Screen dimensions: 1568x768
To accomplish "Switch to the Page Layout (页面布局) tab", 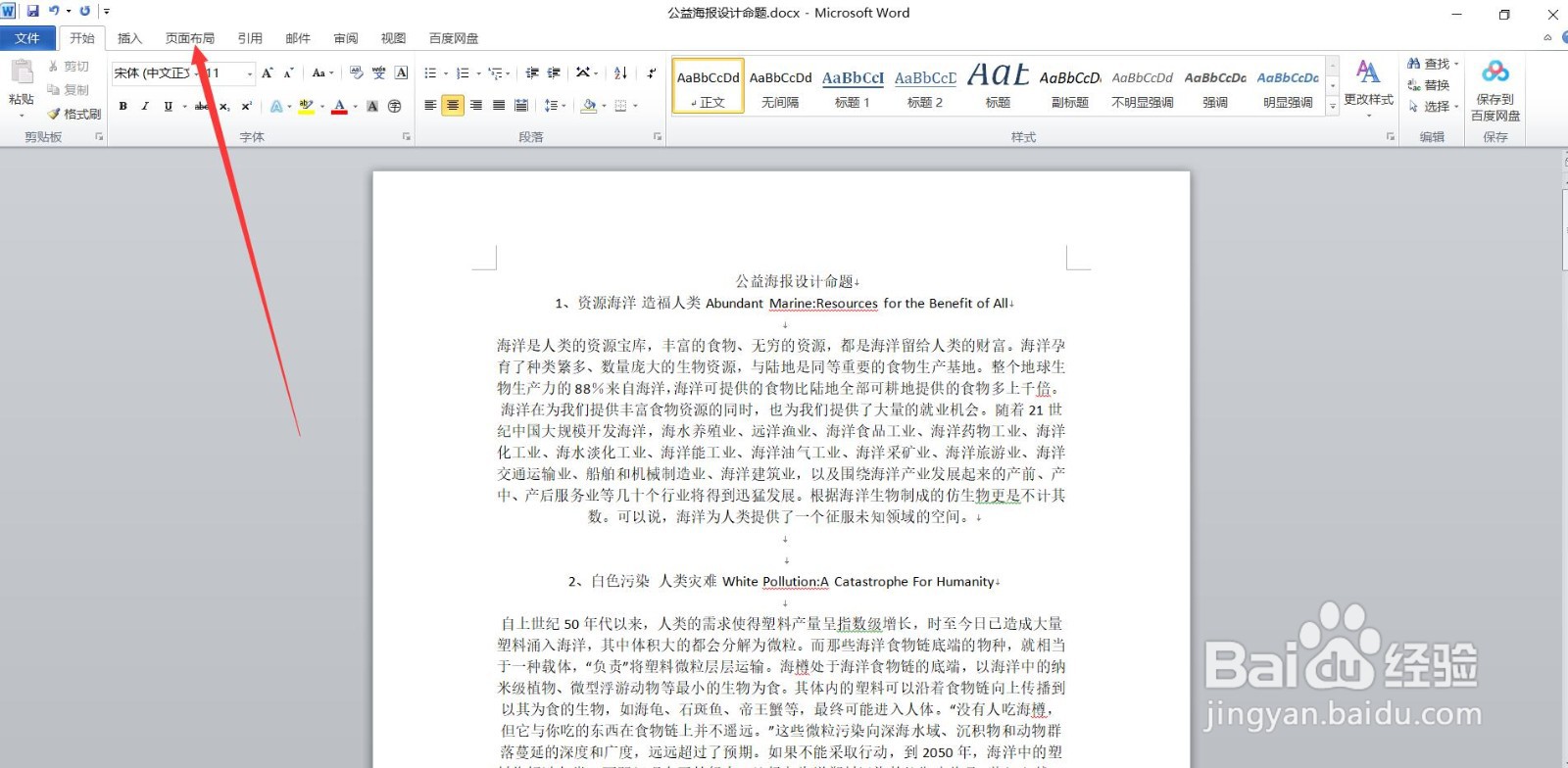I will 190,38.
